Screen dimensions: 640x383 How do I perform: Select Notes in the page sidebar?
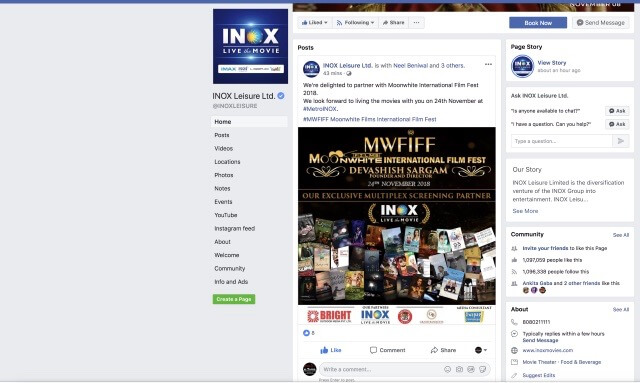pyautogui.click(x=222, y=189)
